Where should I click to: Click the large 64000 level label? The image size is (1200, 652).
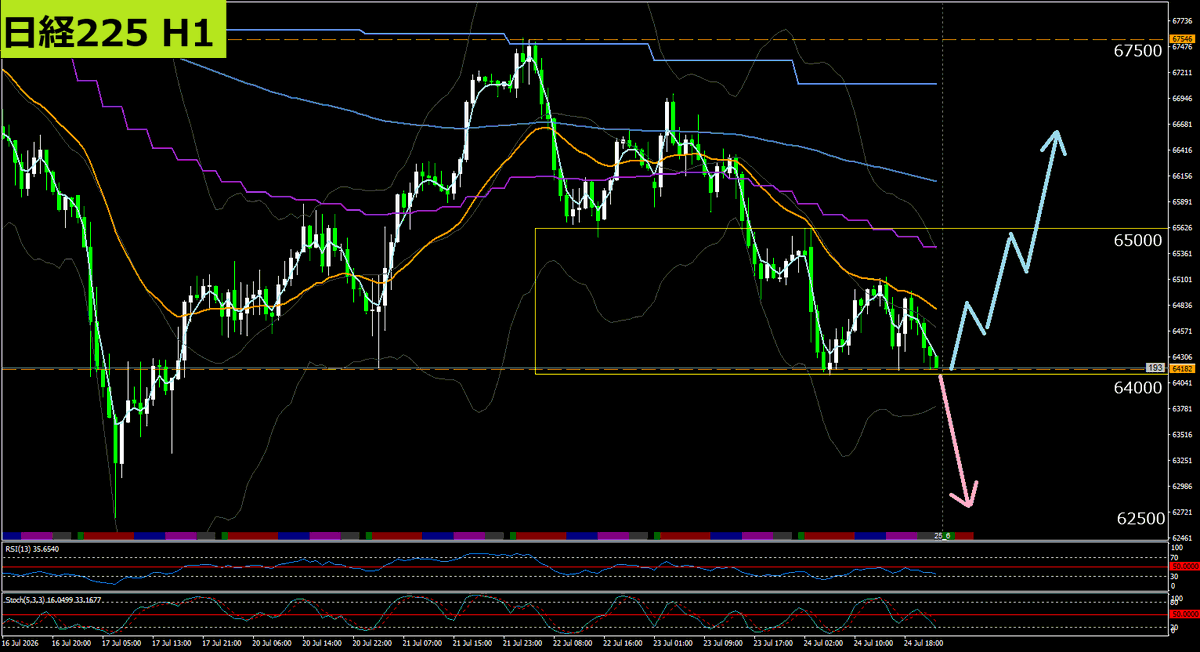[1139, 387]
